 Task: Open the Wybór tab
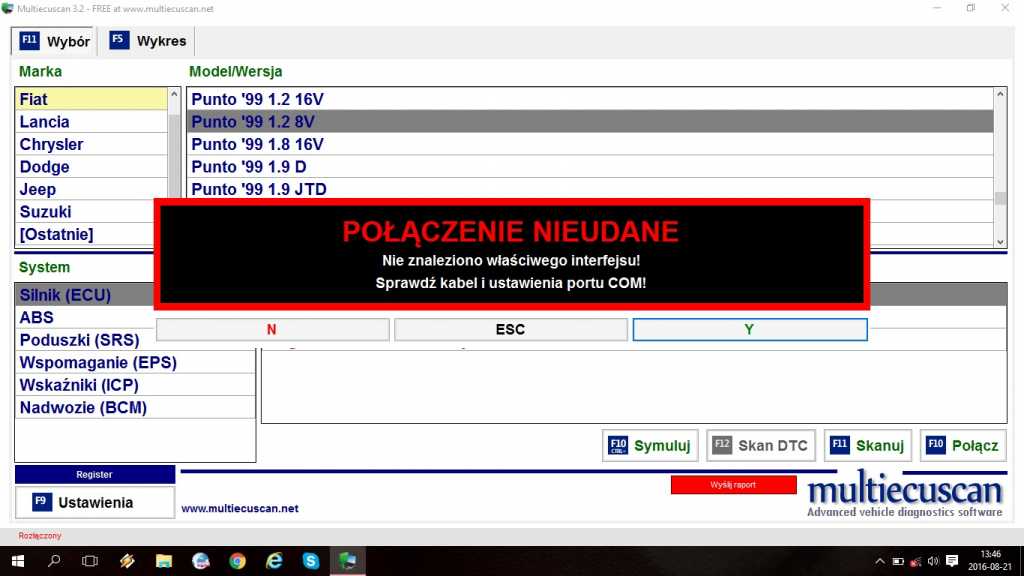tap(55, 42)
